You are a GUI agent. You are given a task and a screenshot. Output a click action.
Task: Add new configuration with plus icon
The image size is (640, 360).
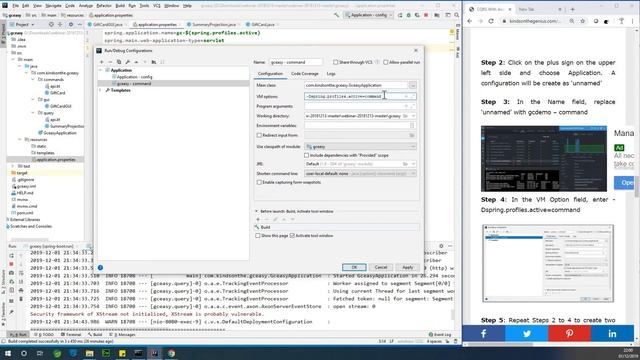[102, 62]
